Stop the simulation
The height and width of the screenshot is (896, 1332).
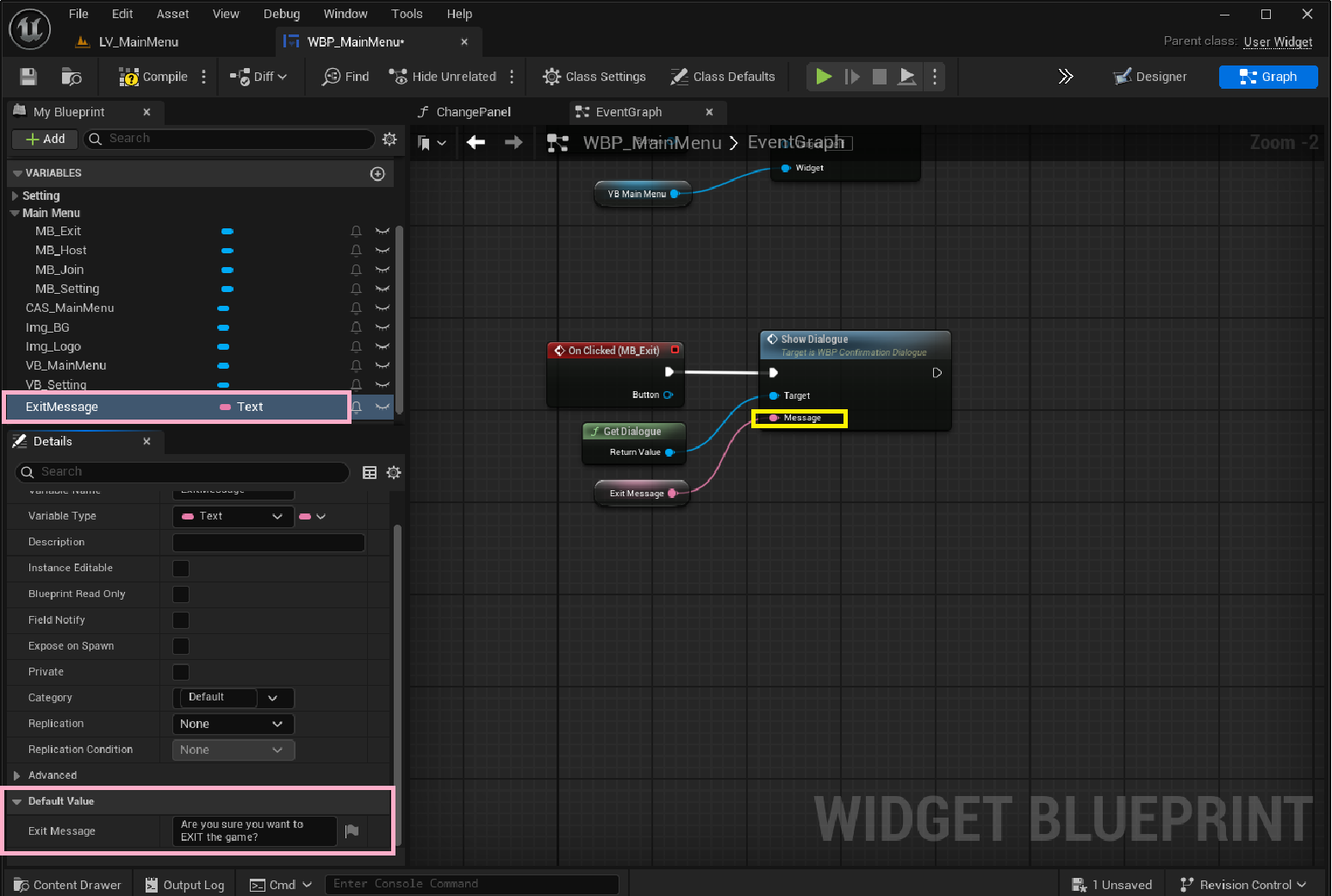coord(880,77)
